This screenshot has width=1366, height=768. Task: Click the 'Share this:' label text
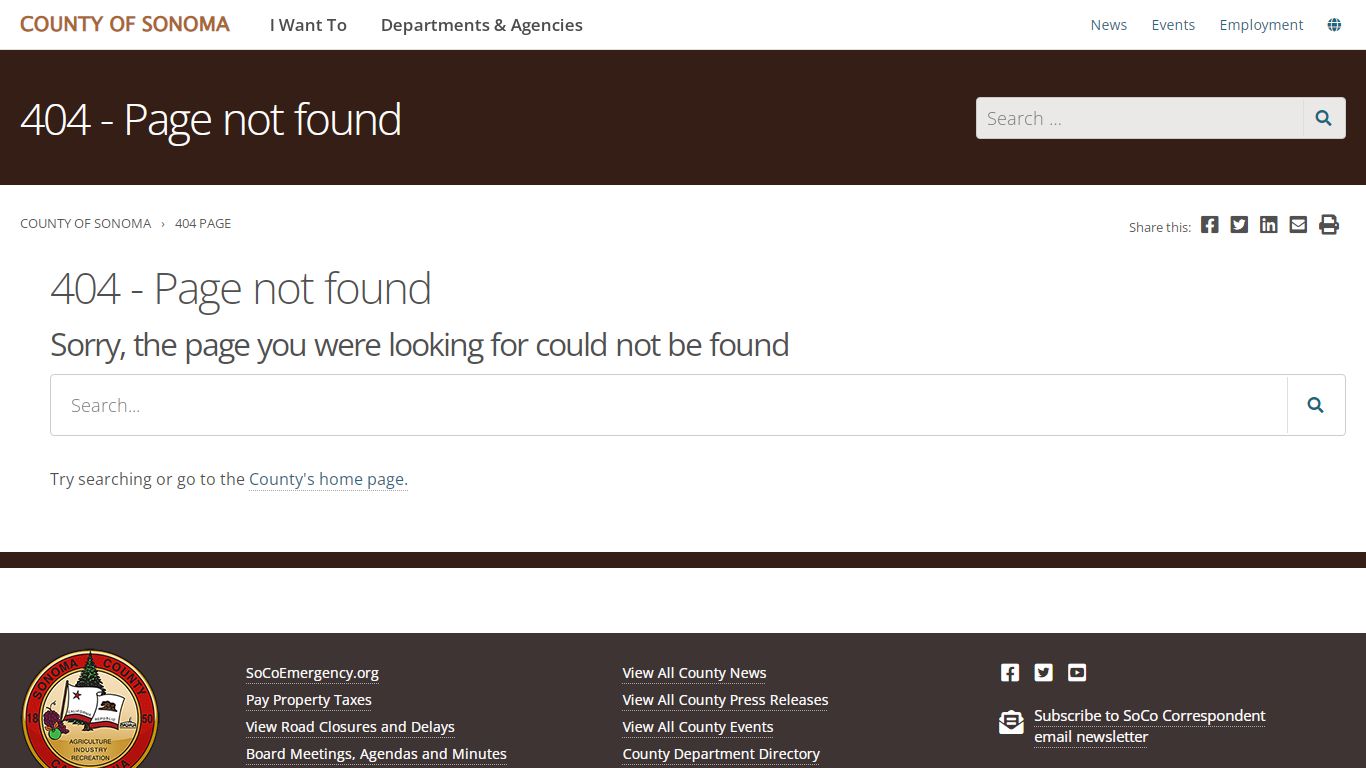pyautogui.click(x=1160, y=227)
